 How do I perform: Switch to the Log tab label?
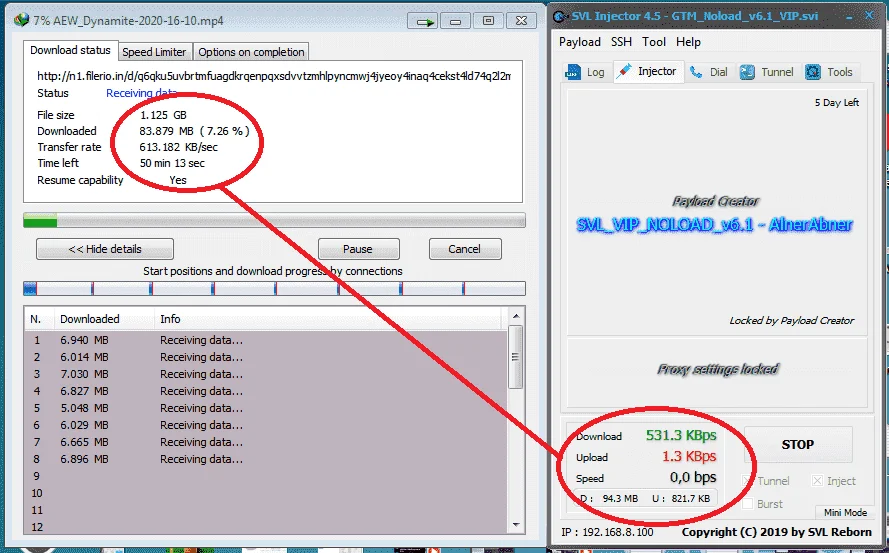pos(595,72)
